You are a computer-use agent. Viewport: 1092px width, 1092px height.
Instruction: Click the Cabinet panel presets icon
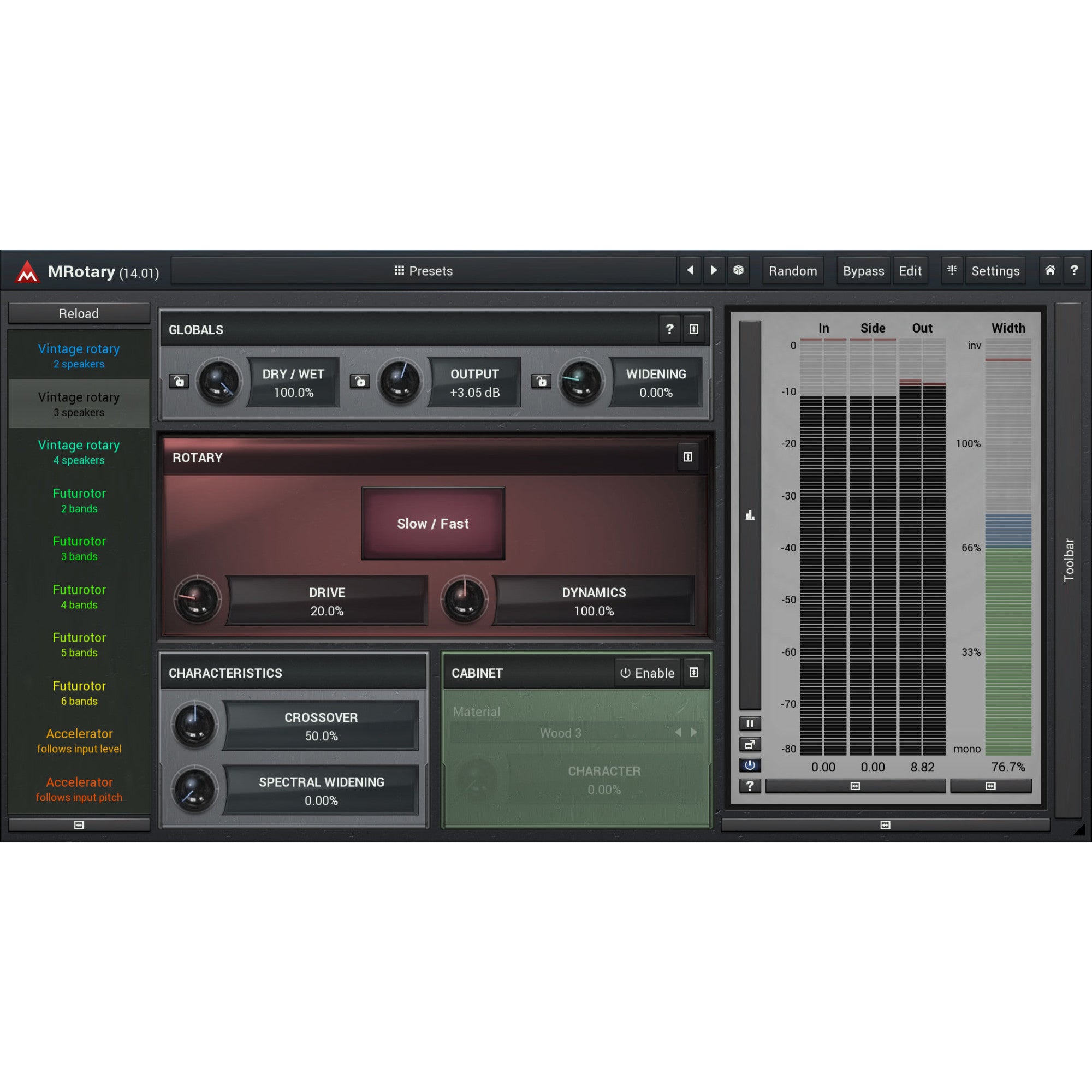tap(693, 673)
